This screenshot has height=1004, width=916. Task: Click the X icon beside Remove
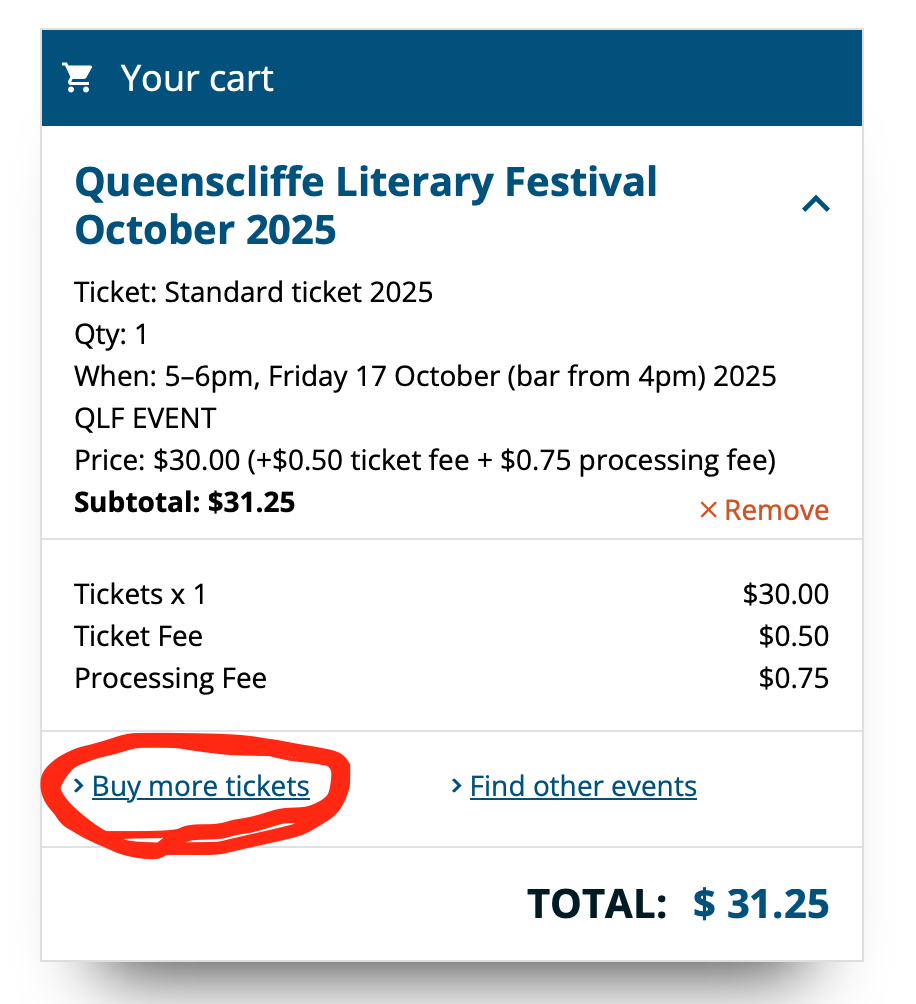[x=708, y=510]
